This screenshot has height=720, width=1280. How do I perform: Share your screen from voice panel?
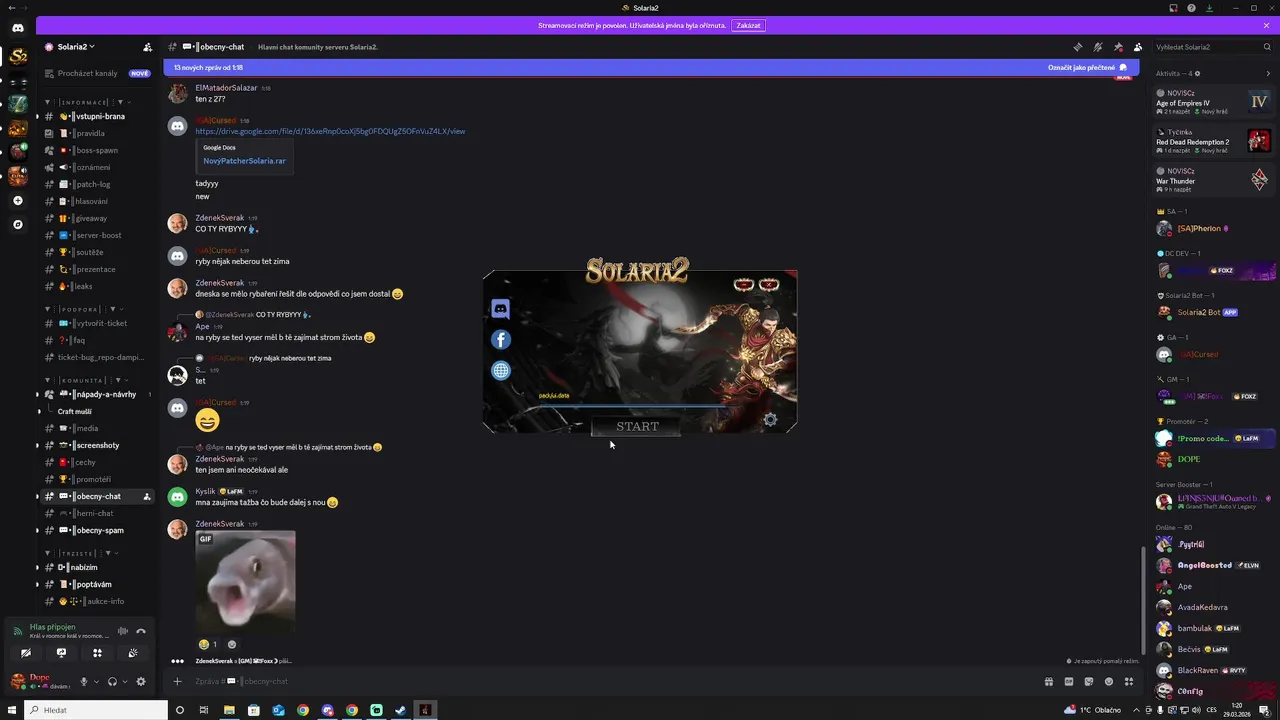[61, 653]
